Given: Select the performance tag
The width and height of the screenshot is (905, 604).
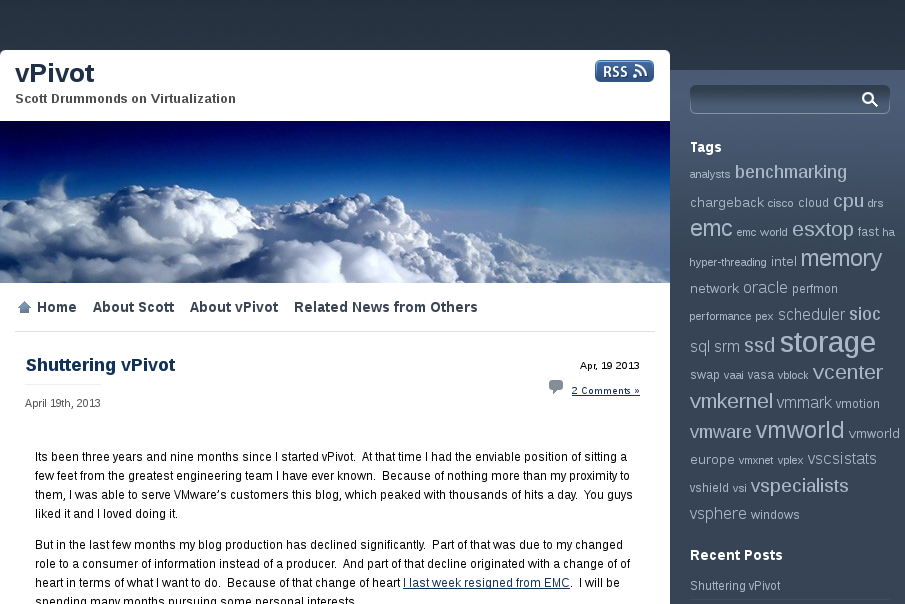Looking at the screenshot, I should tap(720, 316).
